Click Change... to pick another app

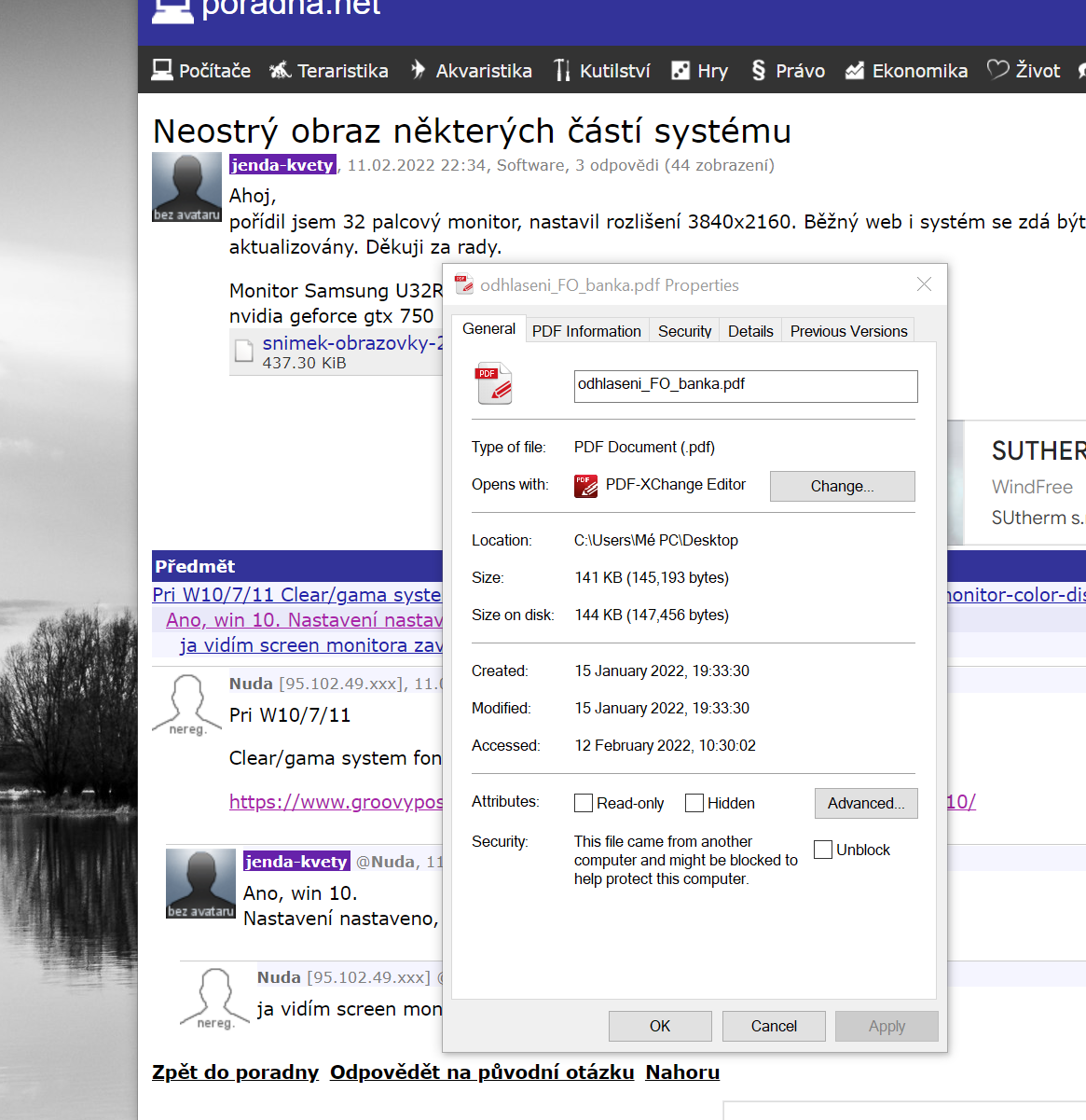pyautogui.click(x=843, y=486)
